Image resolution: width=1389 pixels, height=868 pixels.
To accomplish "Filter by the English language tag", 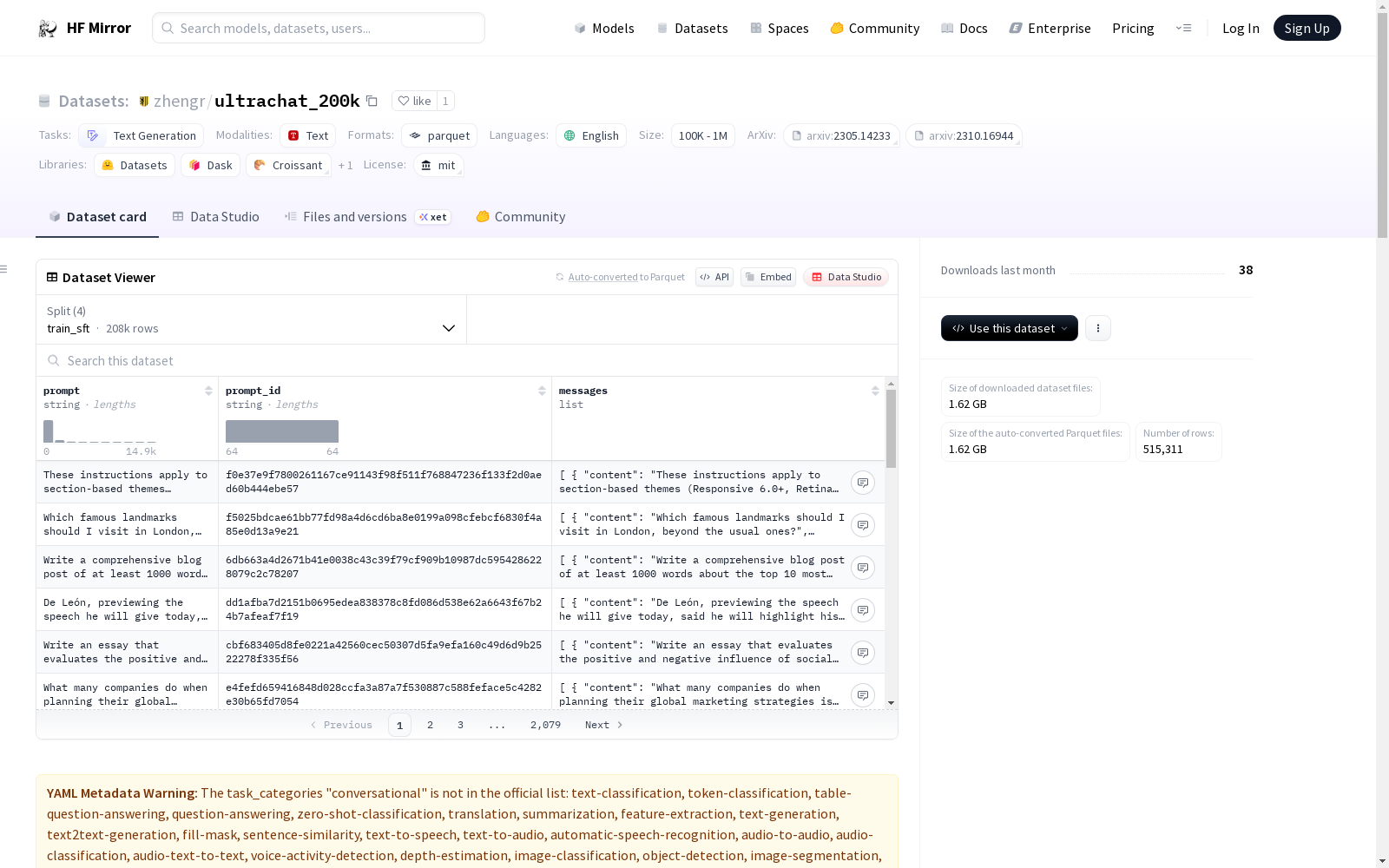I will click(591, 135).
